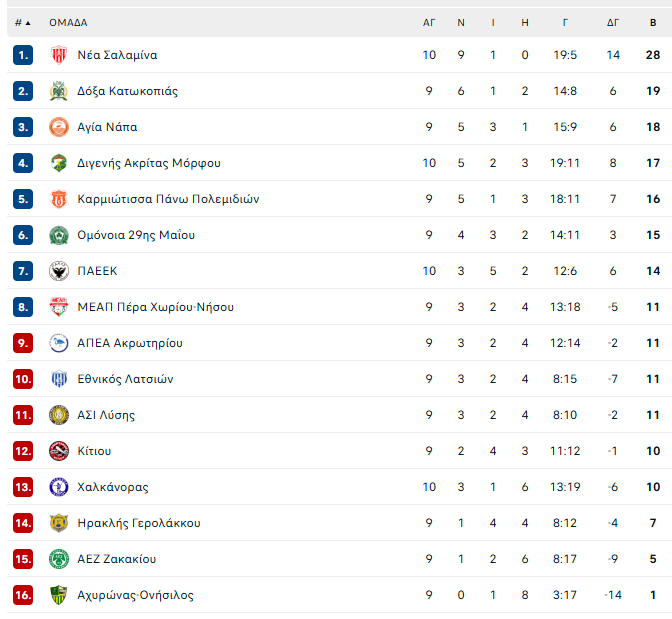
Task: Click the ΑΕΖ Ζακακίου green logo
Action: (x=58, y=559)
